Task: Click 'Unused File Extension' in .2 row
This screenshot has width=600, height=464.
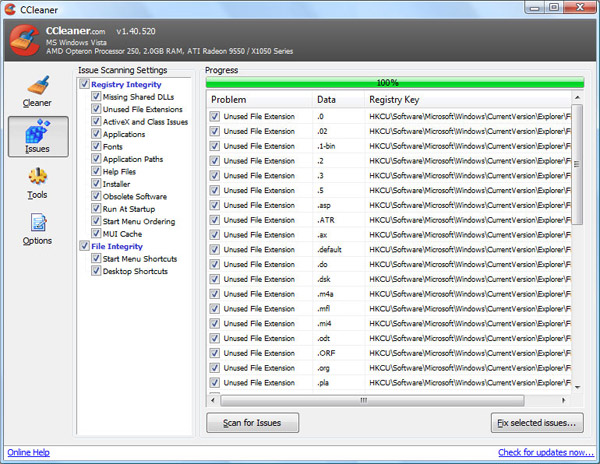Action: [x=259, y=161]
